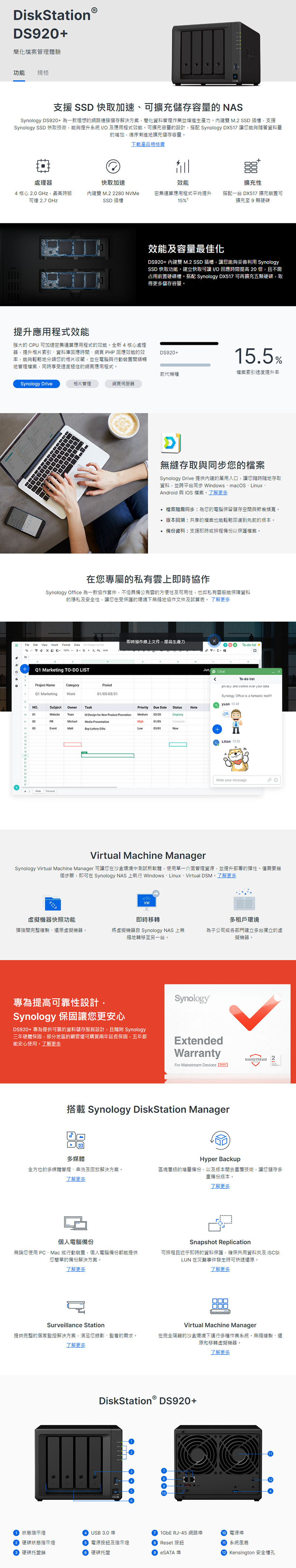This screenshot has width=296, height=1568.
Task: Click the 'eSATA 埠' legend entry
Action: pos(166,1552)
